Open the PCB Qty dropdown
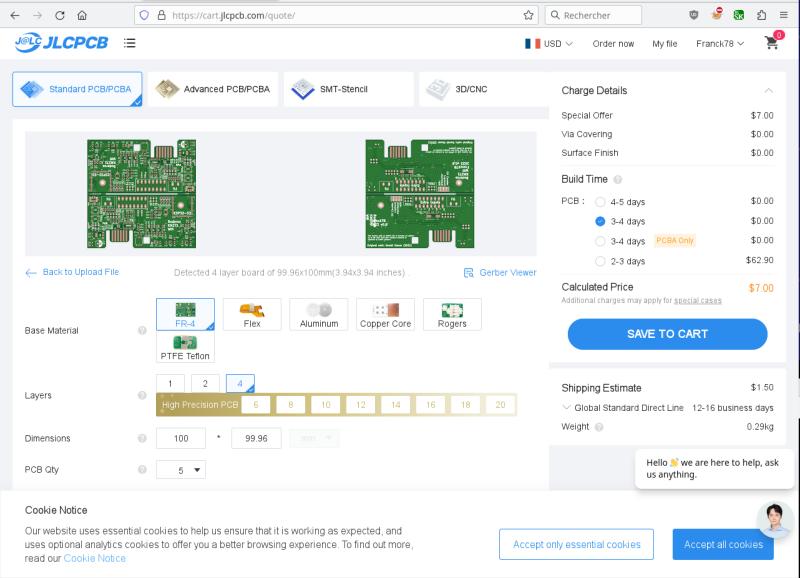This screenshot has width=800, height=578. point(181,470)
